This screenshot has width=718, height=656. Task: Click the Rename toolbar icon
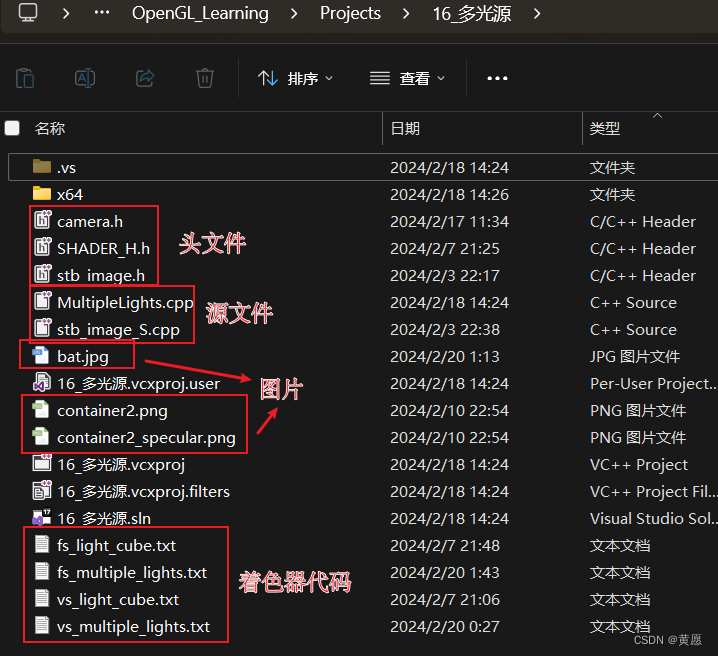(x=85, y=78)
